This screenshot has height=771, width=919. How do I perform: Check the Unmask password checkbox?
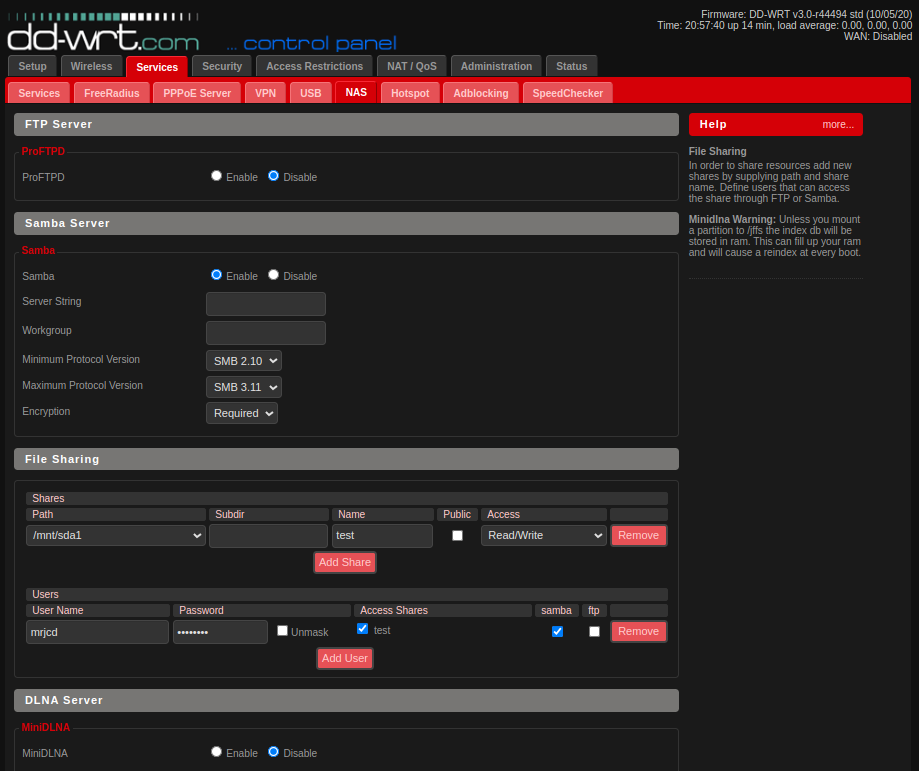(282, 631)
